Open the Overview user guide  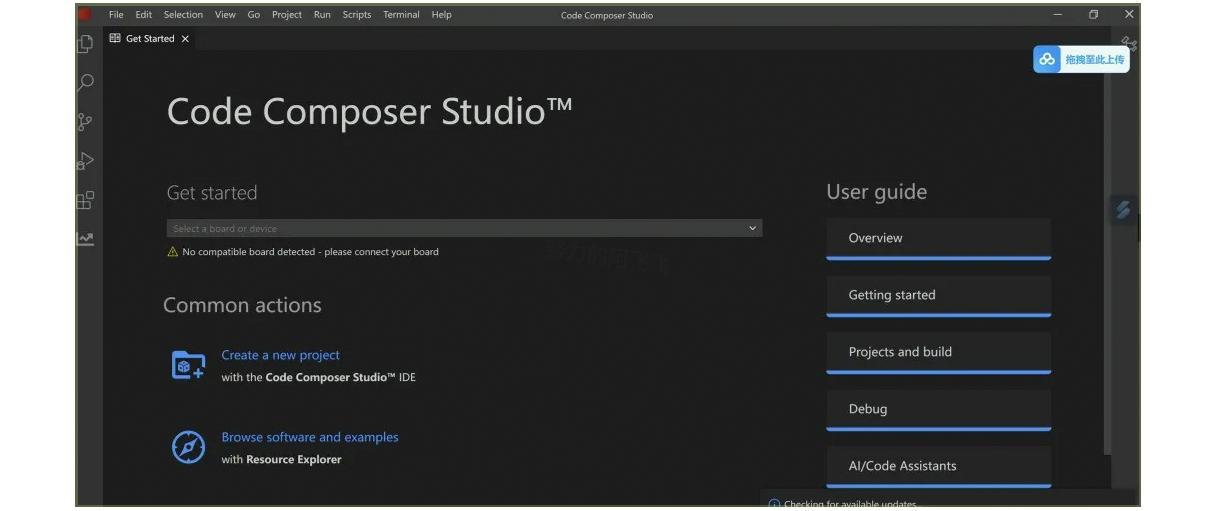point(938,238)
